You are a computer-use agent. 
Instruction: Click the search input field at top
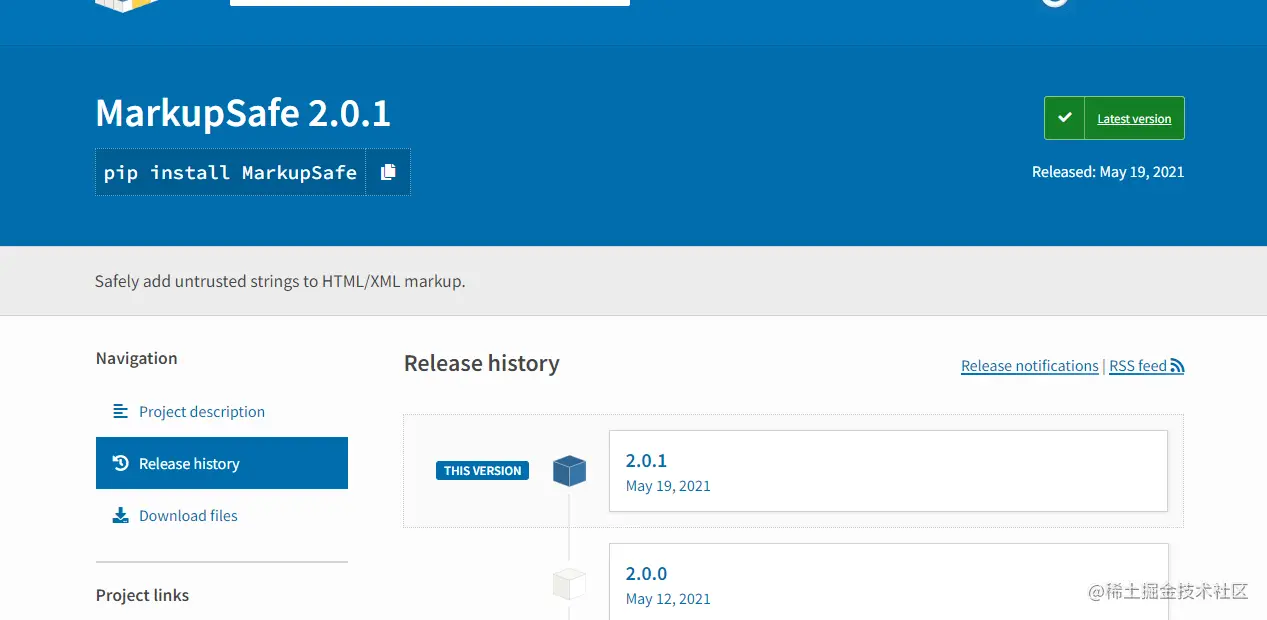point(430,3)
